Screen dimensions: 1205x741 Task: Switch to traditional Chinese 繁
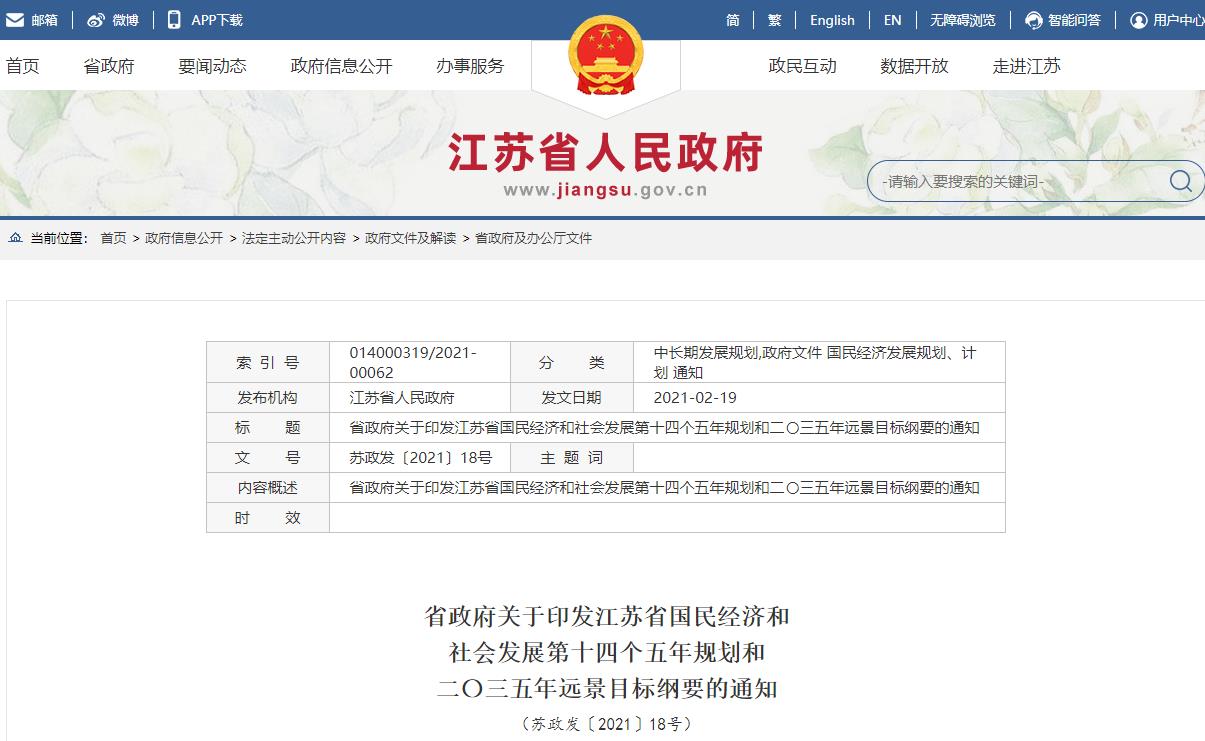click(x=774, y=20)
